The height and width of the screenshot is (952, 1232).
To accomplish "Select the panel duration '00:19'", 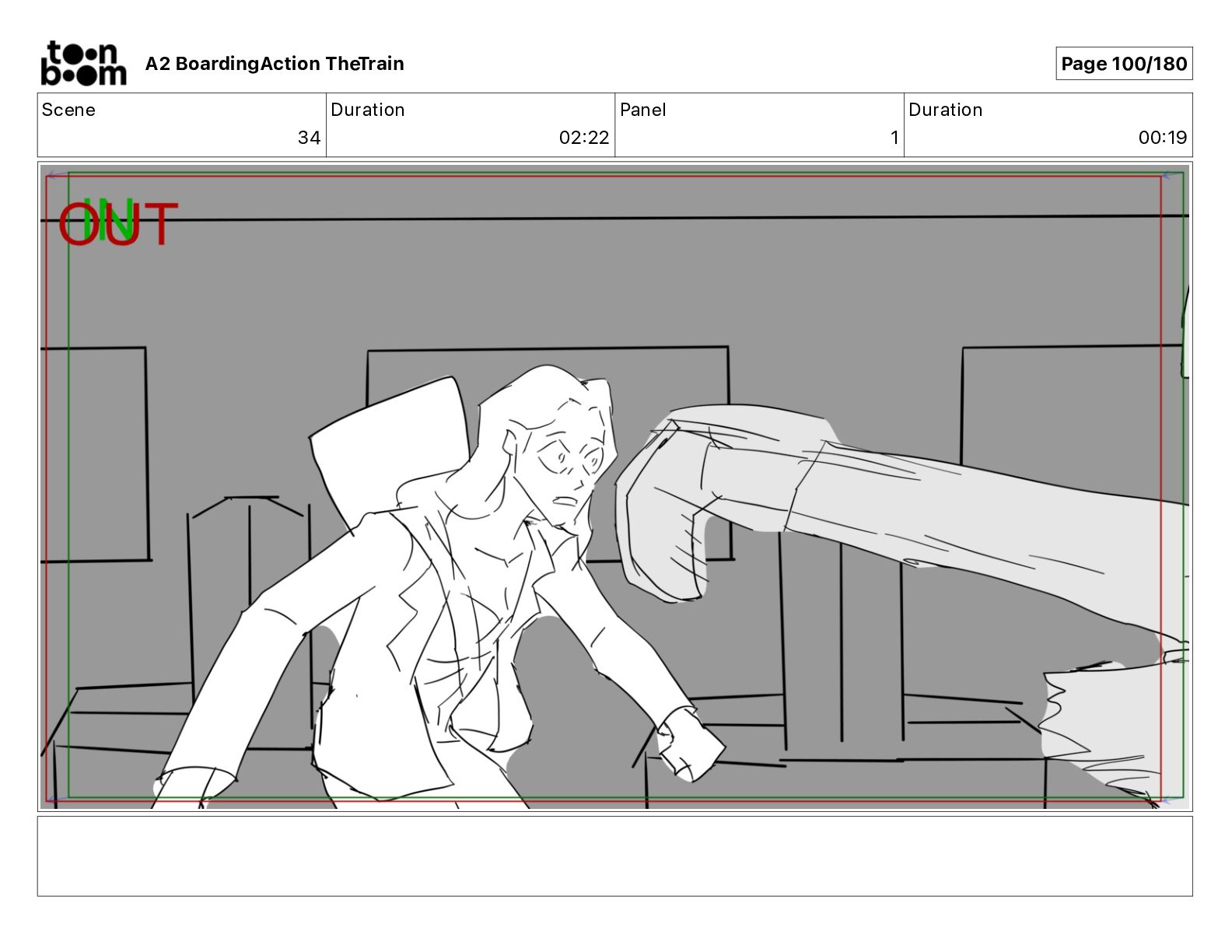I will point(1163,138).
